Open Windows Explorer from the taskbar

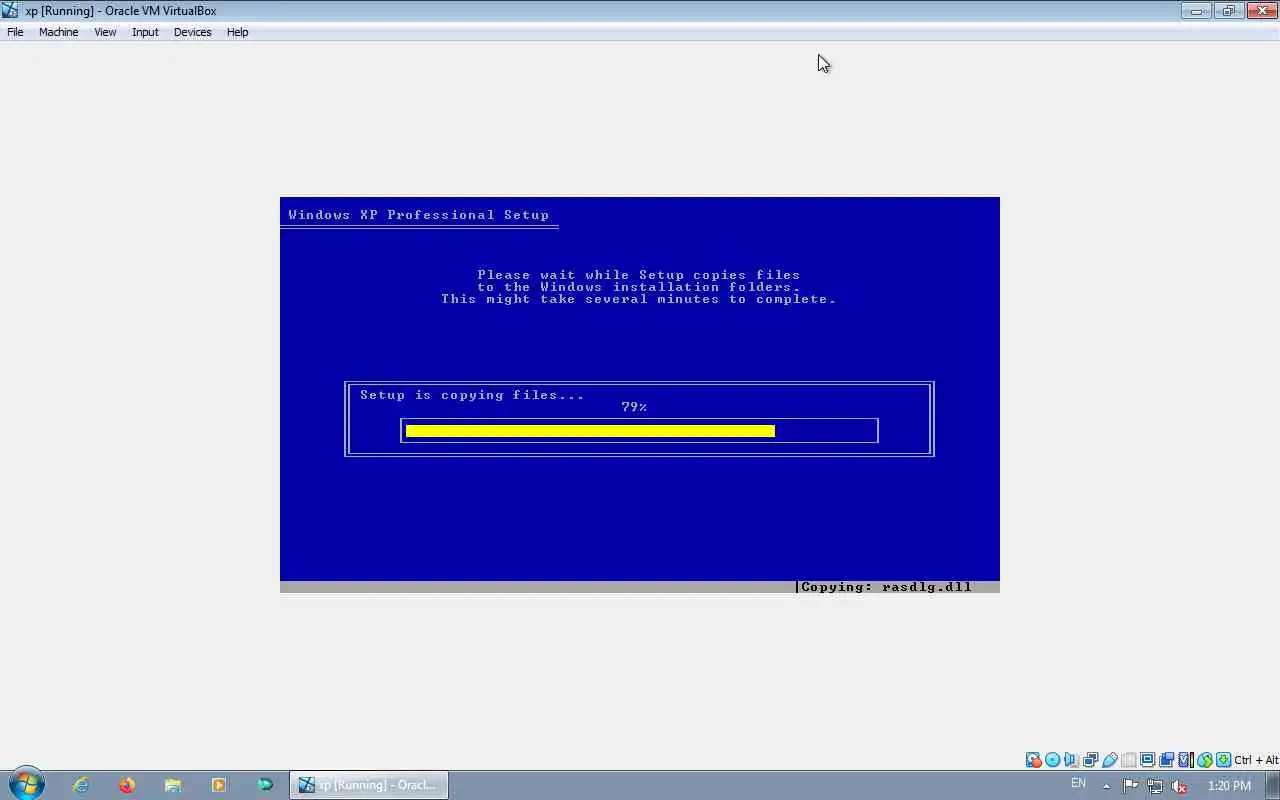coord(173,785)
